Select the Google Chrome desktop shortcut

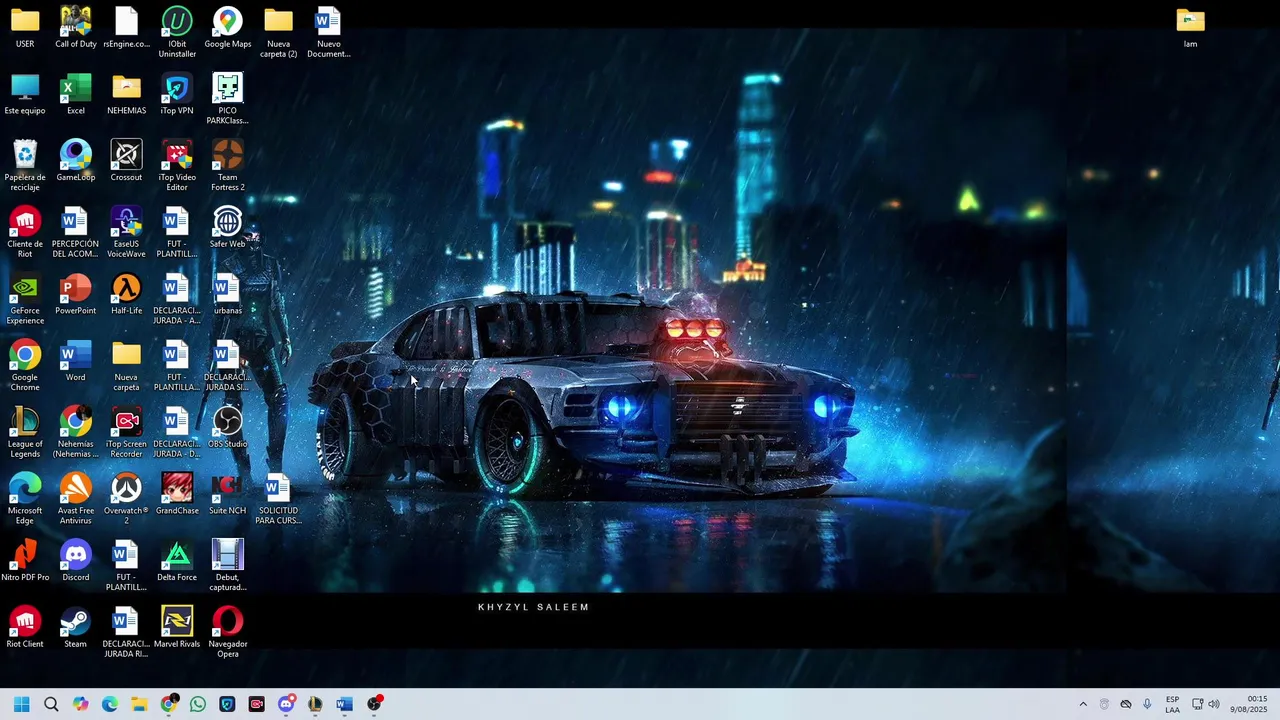pyautogui.click(x=25, y=366)
